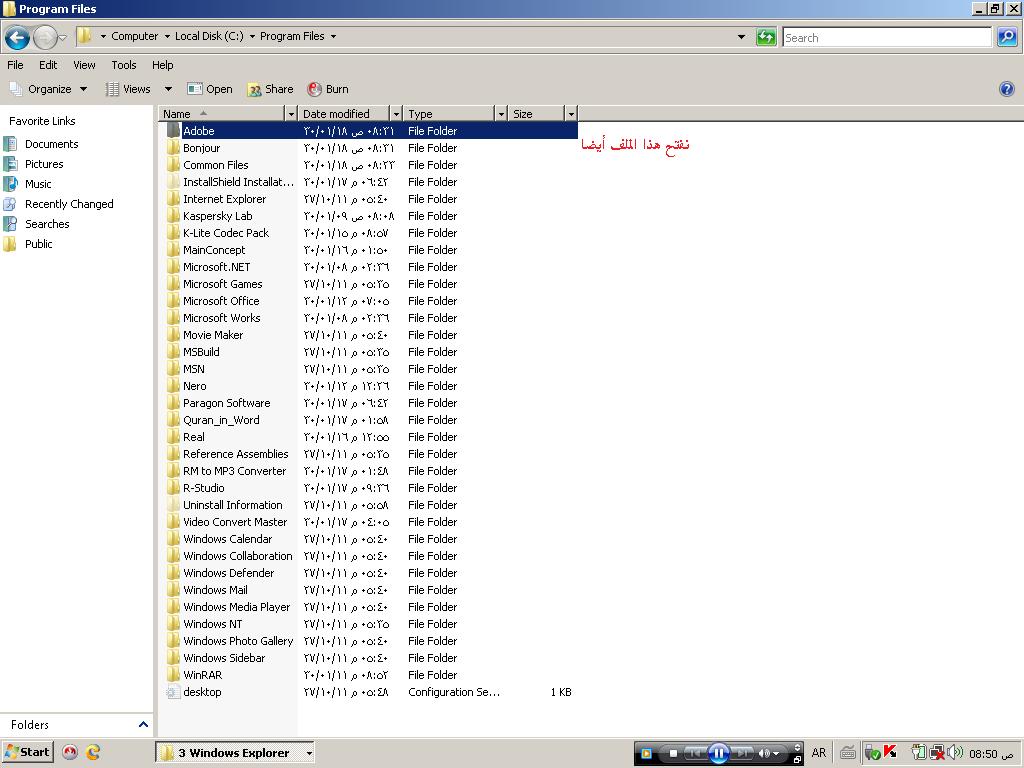
Task: Open the Recently Changed link
Action: 69,204
